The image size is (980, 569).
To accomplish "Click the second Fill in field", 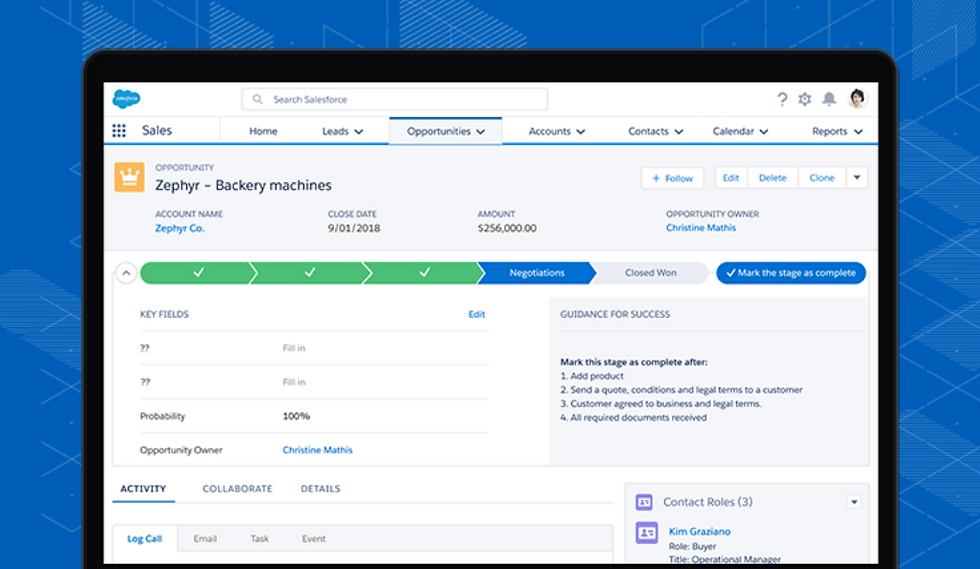I will pos(294,382).
